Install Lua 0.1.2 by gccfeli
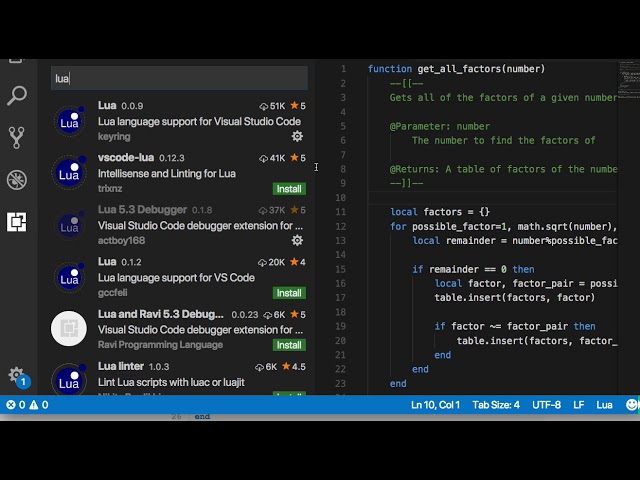This screenshot has height=480, width=640. (289, 293)
